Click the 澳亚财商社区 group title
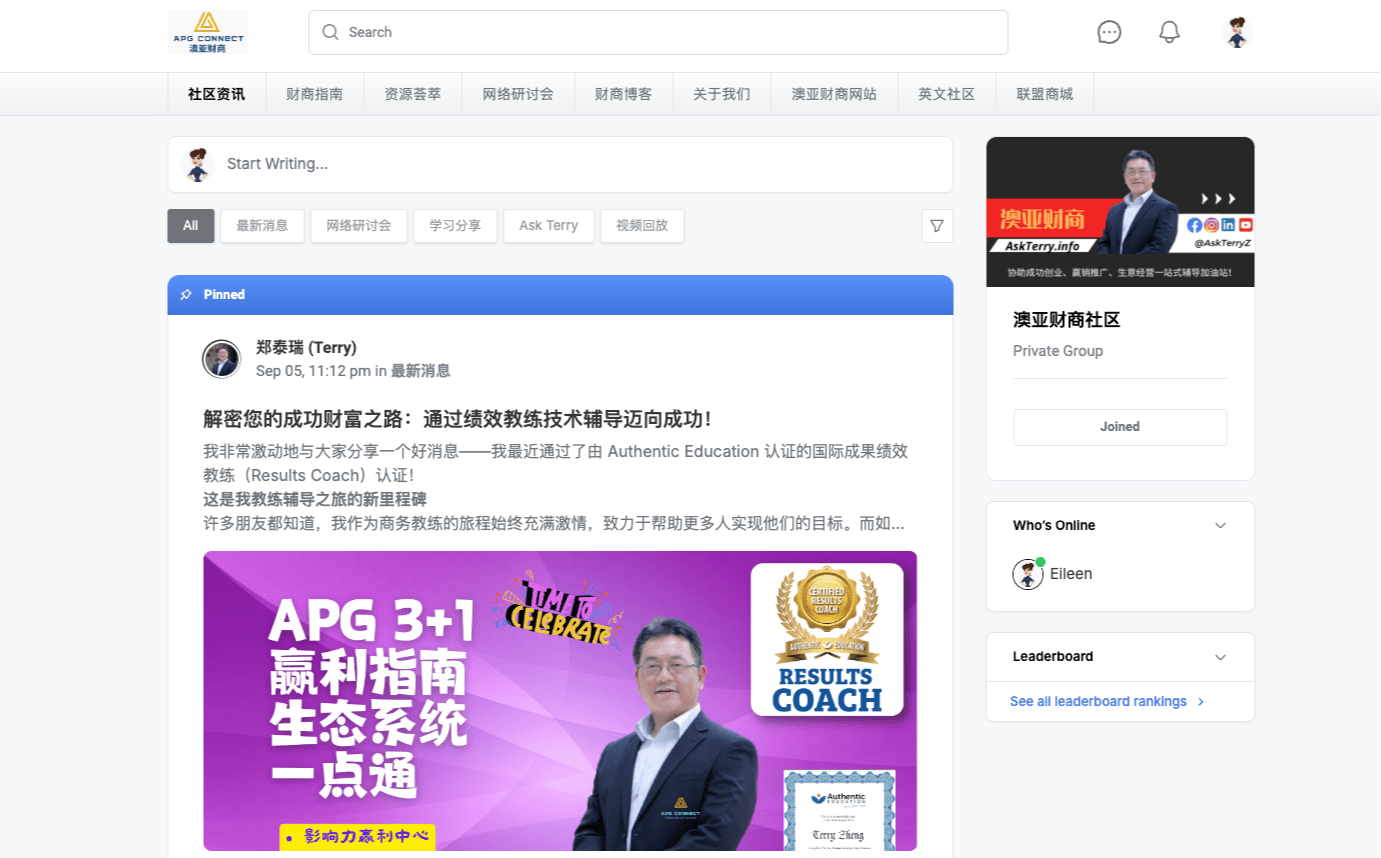This screenshot has height=858, width=1381. pos(1067,320)
